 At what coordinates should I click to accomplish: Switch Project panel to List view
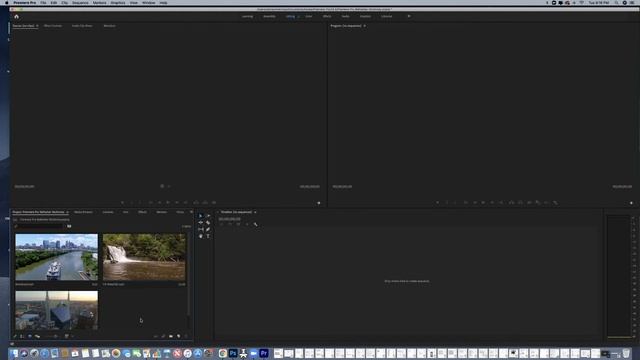point(22,336)
